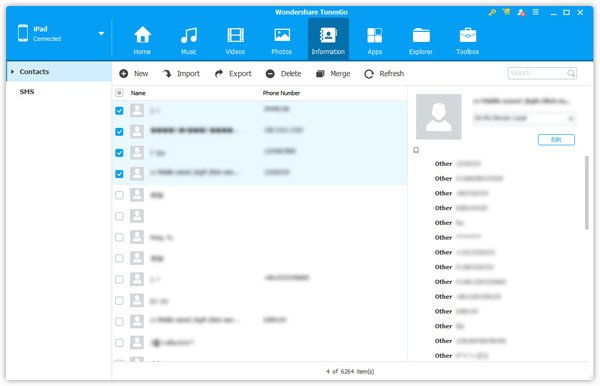Uncheck the third contact row checkbox

(119, 153)
